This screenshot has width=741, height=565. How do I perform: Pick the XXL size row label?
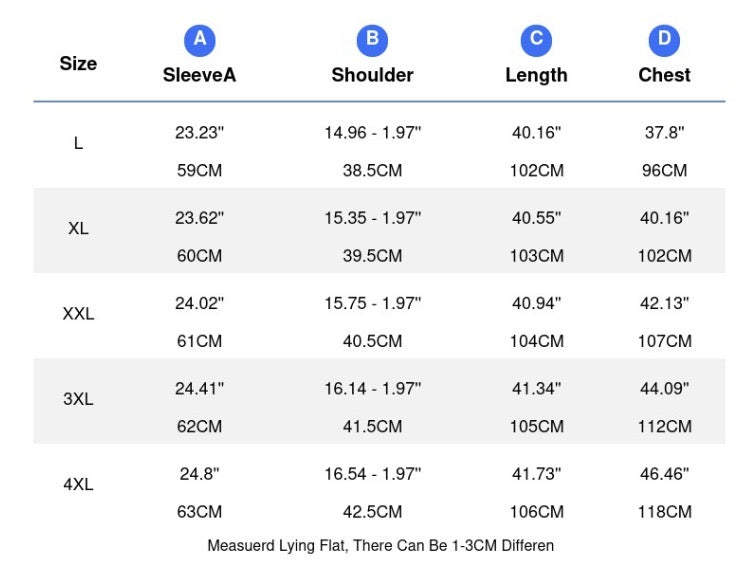(x=78, y=314)
